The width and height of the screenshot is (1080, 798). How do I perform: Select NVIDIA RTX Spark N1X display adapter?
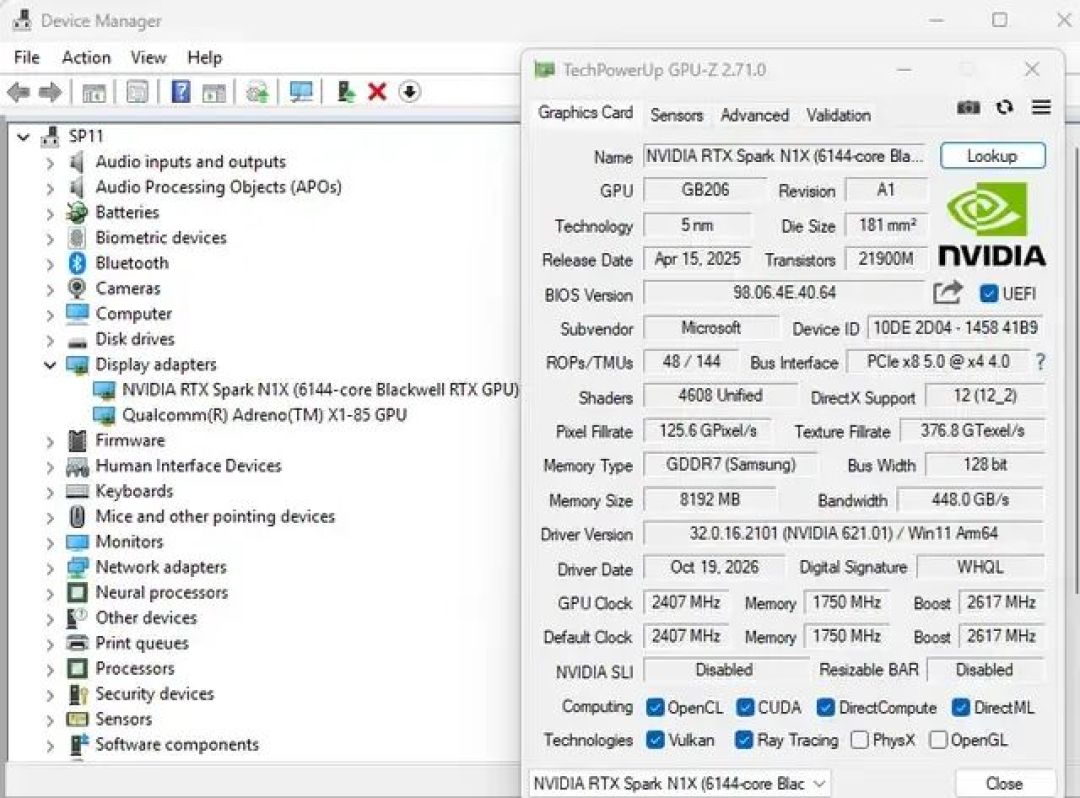pos(320,390)
